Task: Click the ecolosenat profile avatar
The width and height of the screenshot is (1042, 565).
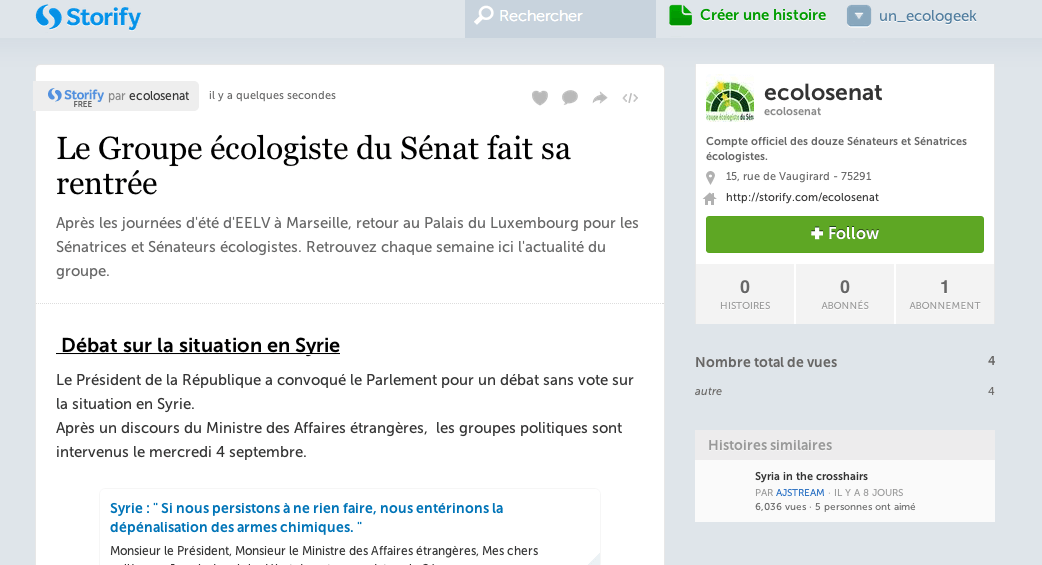Action: click(730, 101)
